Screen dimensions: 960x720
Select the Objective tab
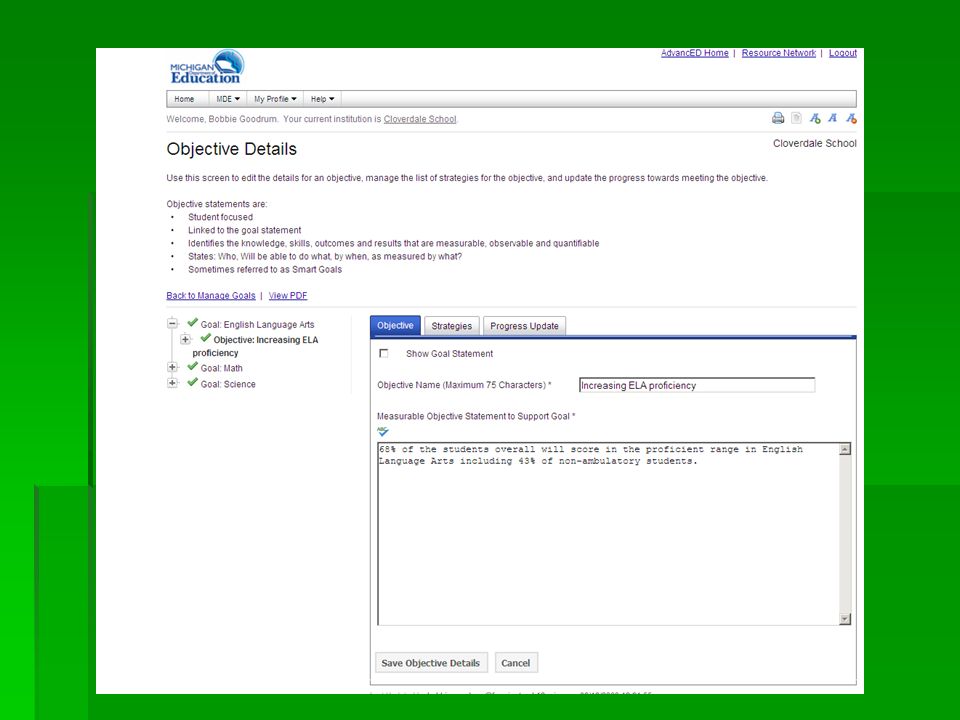coord(395,326)
